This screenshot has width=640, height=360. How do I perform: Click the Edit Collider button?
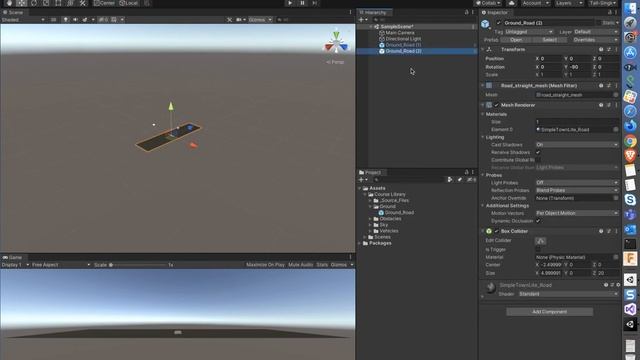[x=540, y=241]
